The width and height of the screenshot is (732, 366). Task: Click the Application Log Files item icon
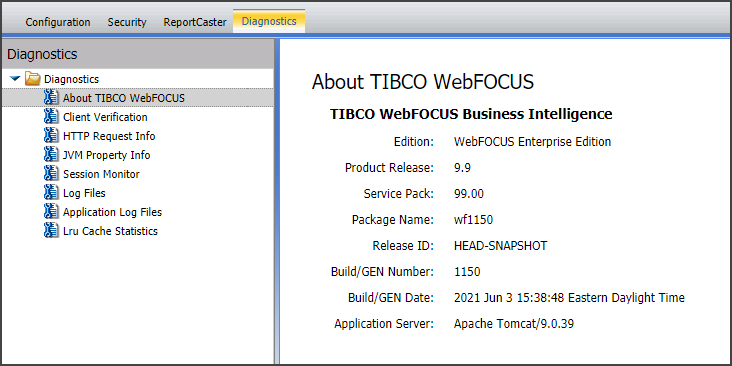[51, 212]
